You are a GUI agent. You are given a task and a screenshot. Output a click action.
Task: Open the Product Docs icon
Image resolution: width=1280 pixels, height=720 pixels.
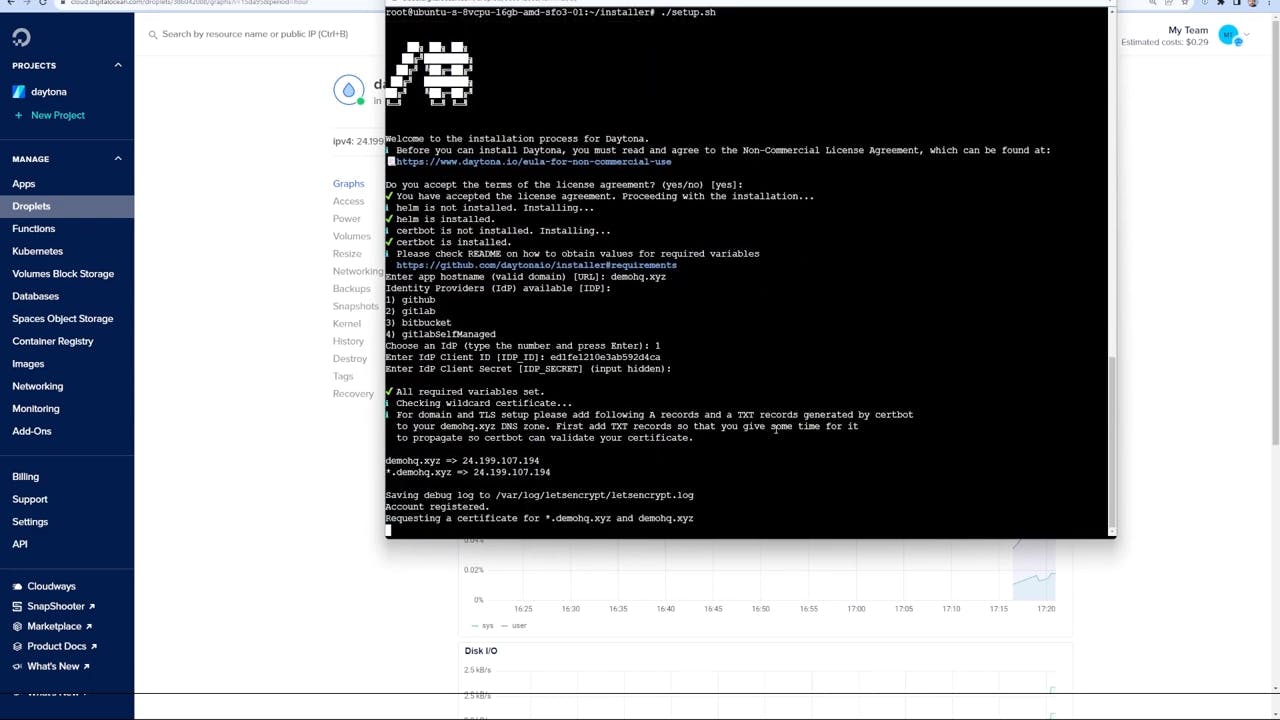click(18, 647)
